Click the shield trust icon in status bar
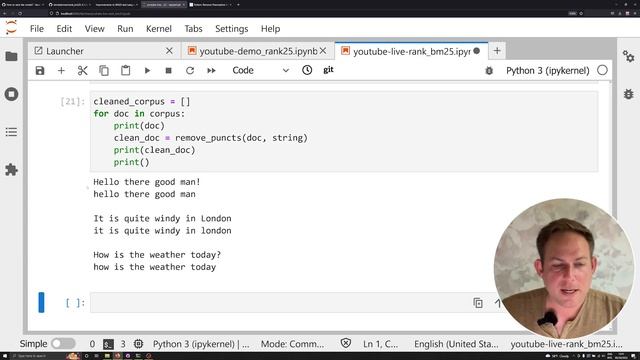The width and height of the screenshot is (640, 360). click(346, 344)
